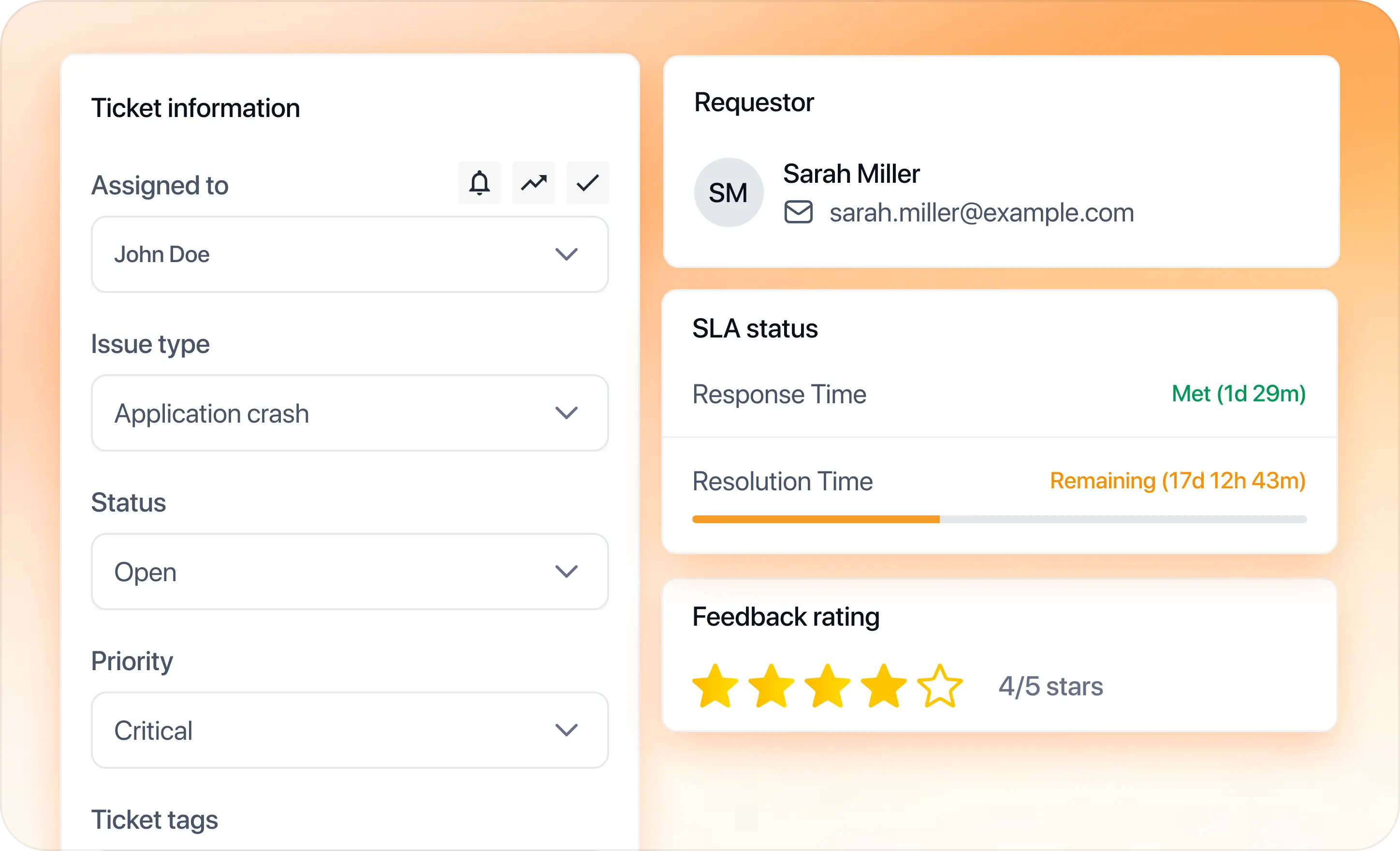Screen dimensions: 1400x851
Task: Click the 4/5 stars rating text
Action: 1051,687
